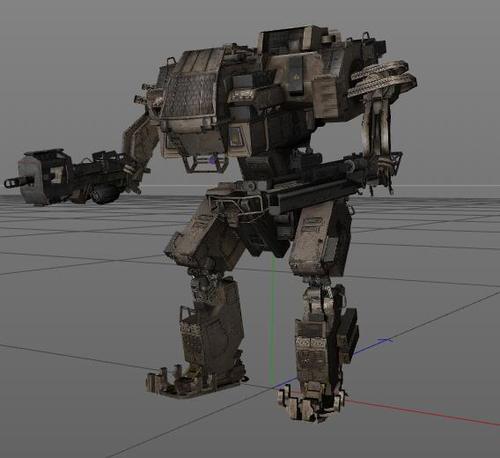Click the small purple marker under the torso
Image resolution: width=500 pixels, height=458 pixels.
point(212,160)
